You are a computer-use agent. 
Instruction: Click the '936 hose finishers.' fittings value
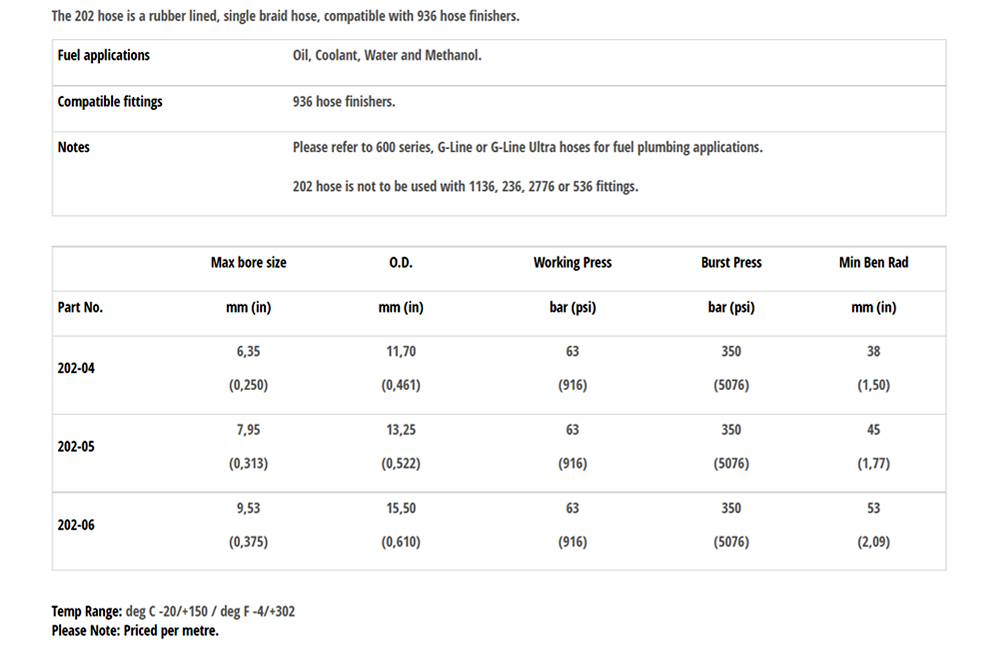[x=344, y=101]
